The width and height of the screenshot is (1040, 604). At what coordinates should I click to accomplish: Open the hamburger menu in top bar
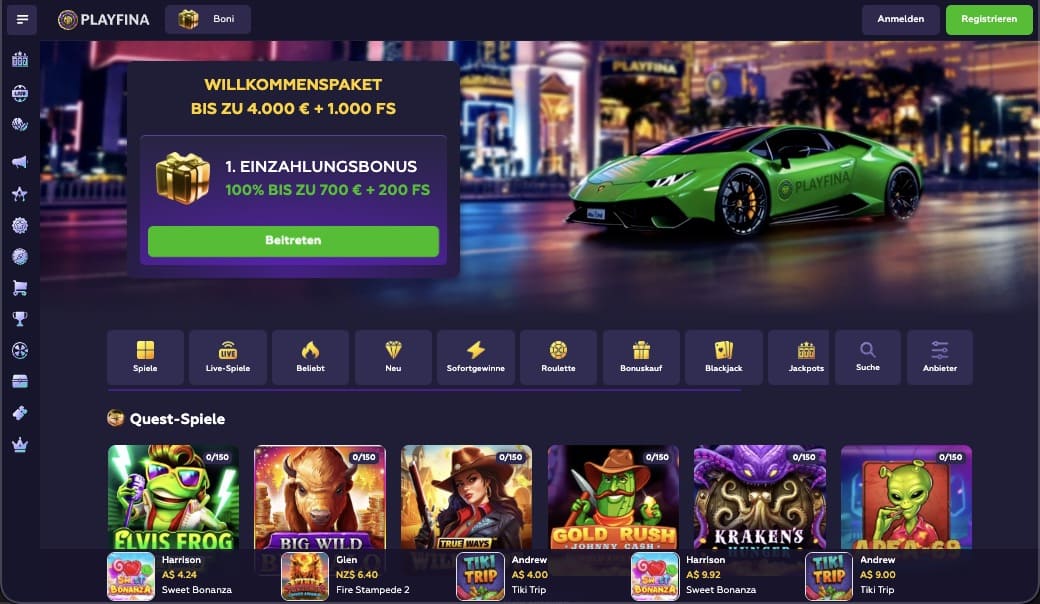tap(22, 19)
